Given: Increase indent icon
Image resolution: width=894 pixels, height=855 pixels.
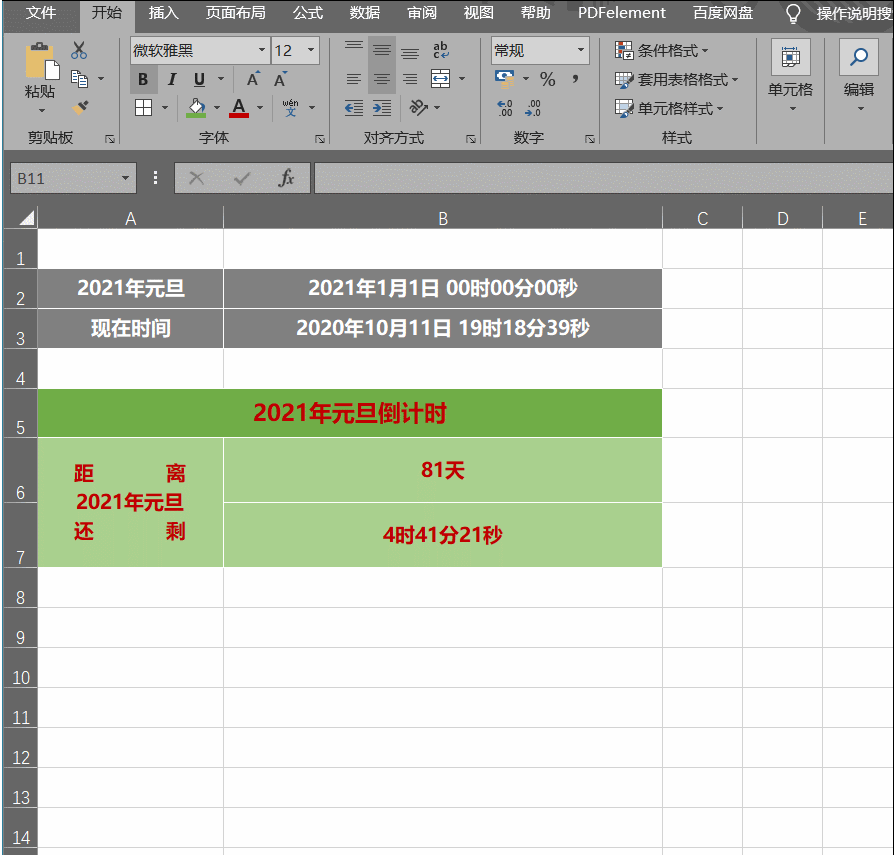Looking at the screenshot, I should (x=382, y=107).
